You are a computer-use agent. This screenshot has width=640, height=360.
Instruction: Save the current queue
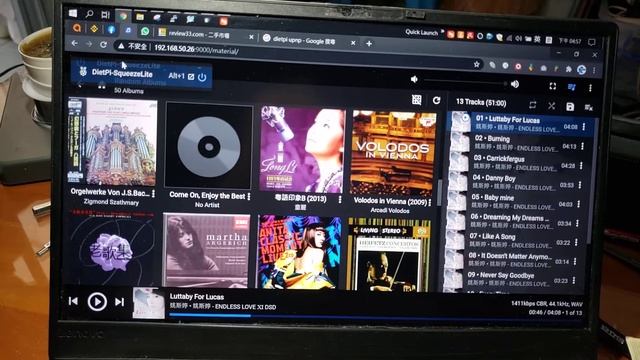pyautogui.click(x=570, y=107)
